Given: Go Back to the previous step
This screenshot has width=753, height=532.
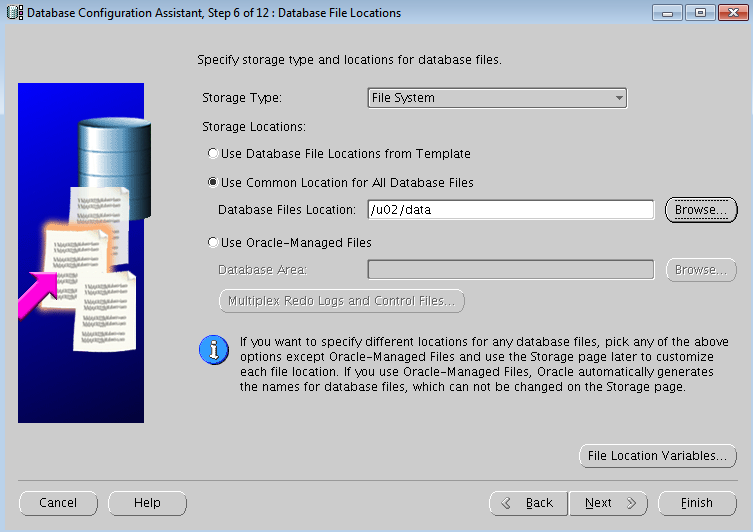Looking at the screenshot, I should pos(528,503).
